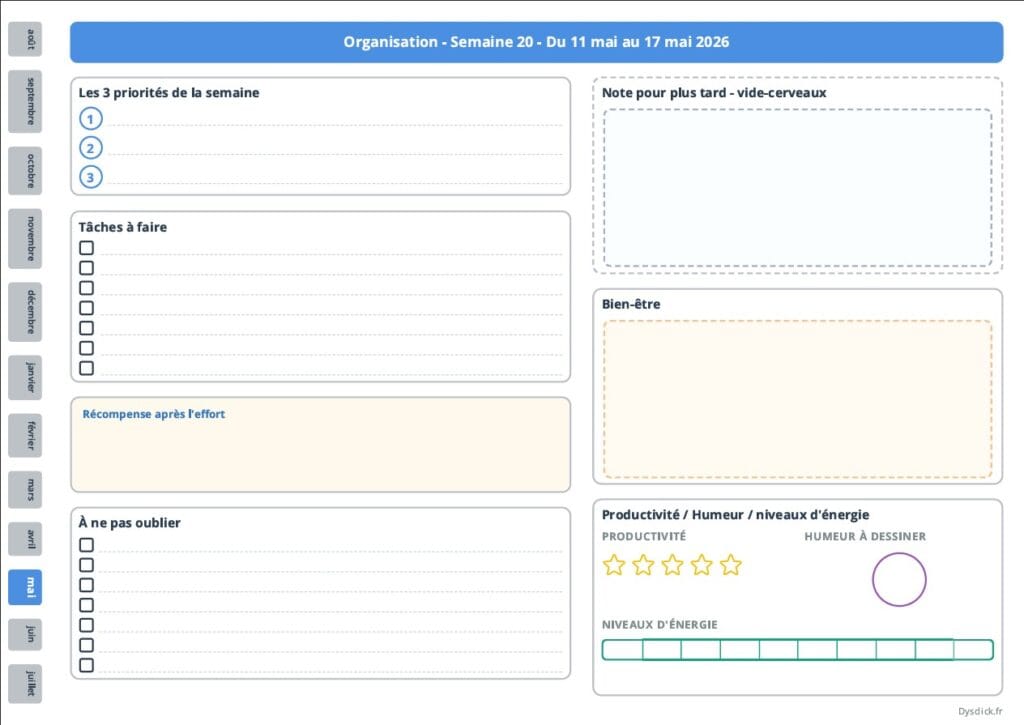Check first box under Tâches à faire
Image resolution: width=1024 pixels, height=725 pixels.
87,248
